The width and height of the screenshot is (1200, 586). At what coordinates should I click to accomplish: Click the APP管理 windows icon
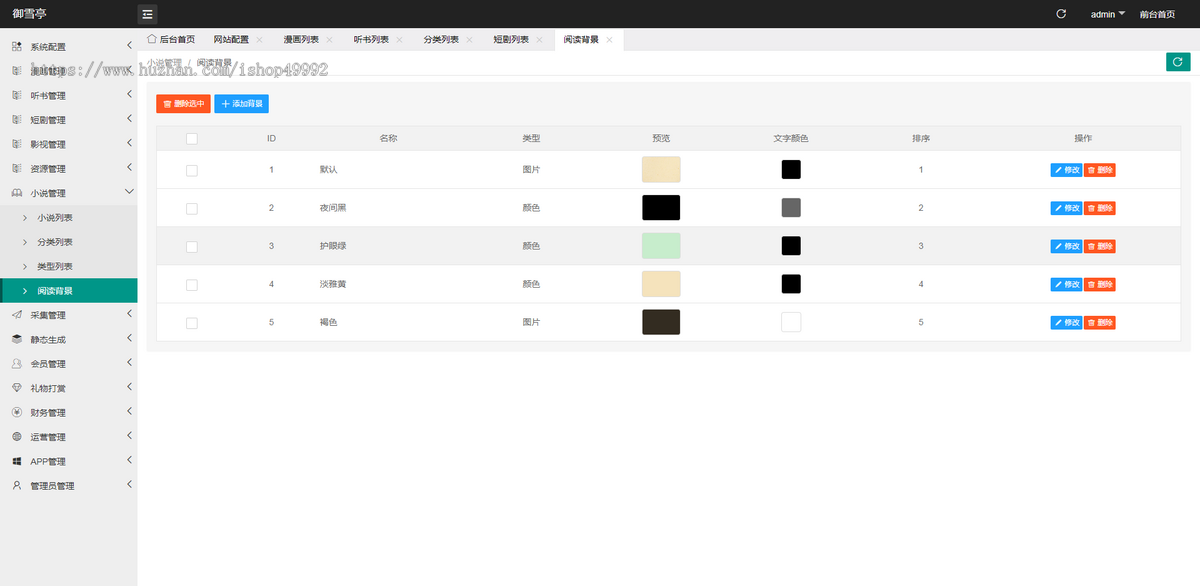(17, 461)
